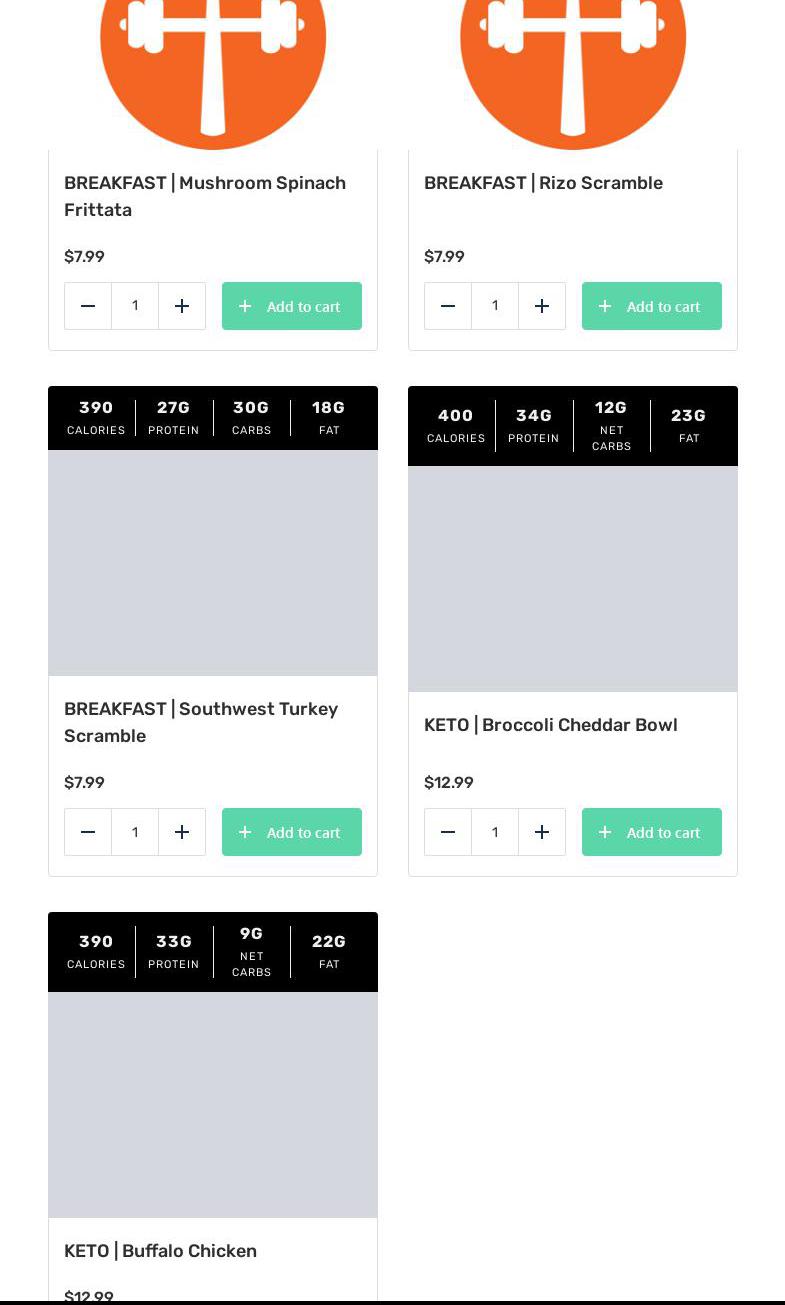785x1305 pixels.
Task: Open KETO Buffalo Chicken product title
Action: tap(160, 1251)
